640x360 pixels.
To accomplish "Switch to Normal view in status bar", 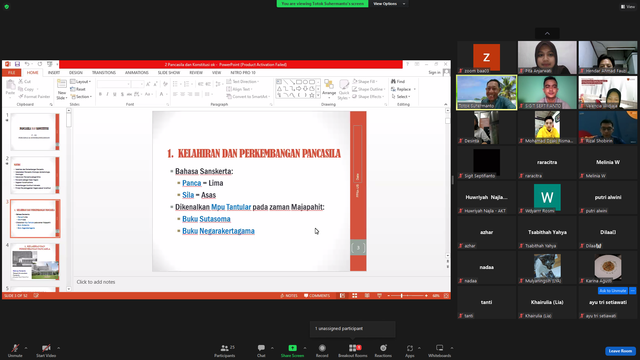I will point(342,296).
